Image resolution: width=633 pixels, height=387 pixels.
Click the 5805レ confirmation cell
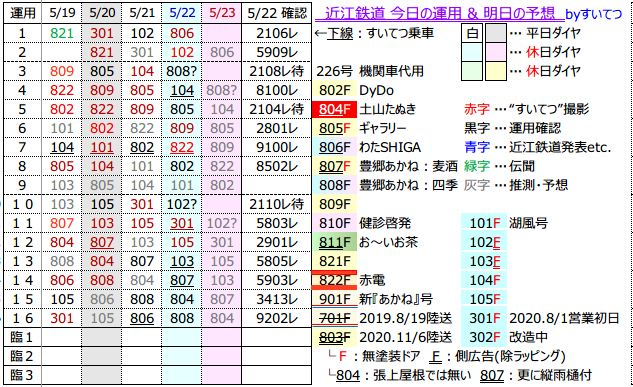coord(277,261)
